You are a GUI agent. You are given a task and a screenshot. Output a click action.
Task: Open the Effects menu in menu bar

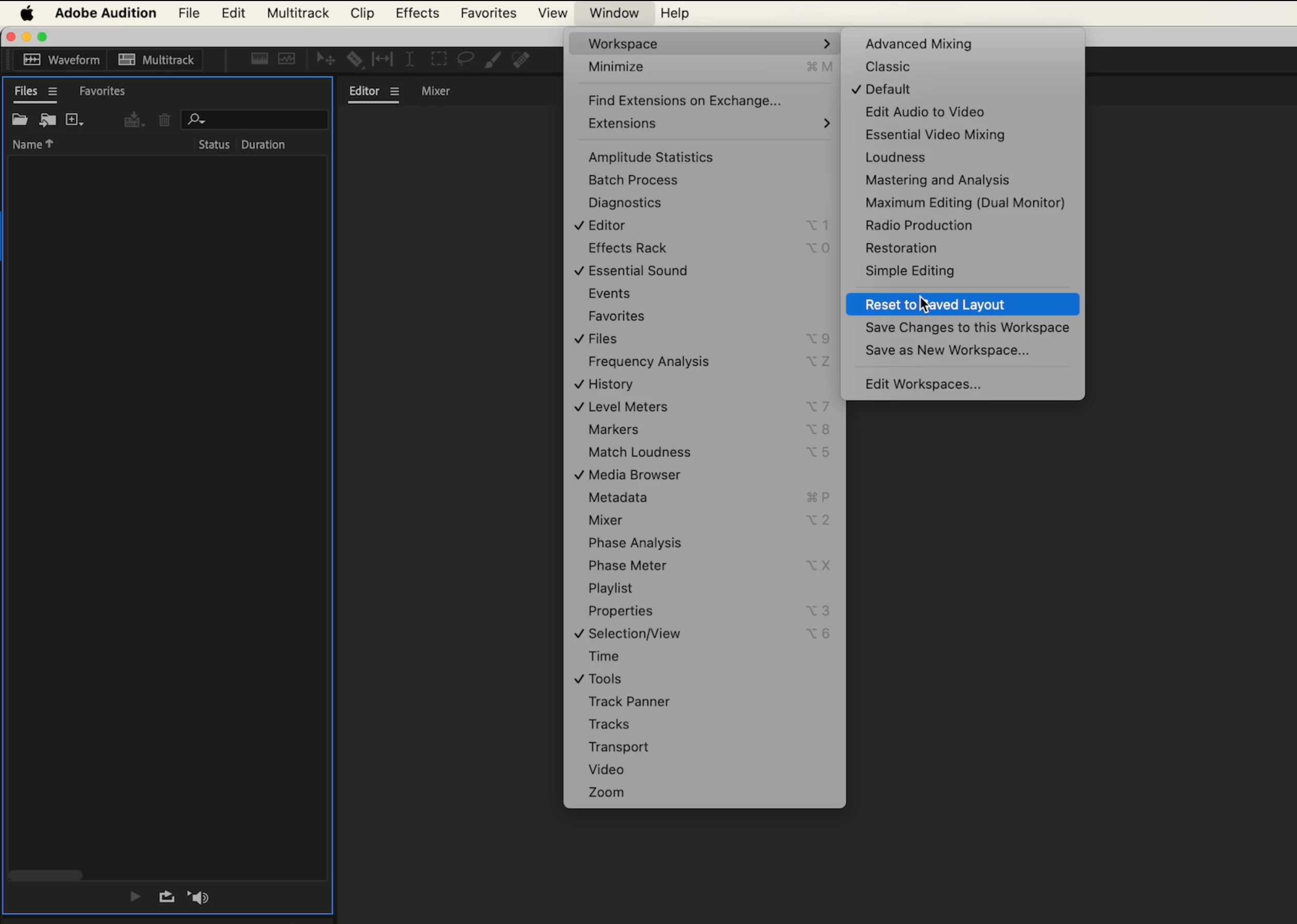[417, 13]
